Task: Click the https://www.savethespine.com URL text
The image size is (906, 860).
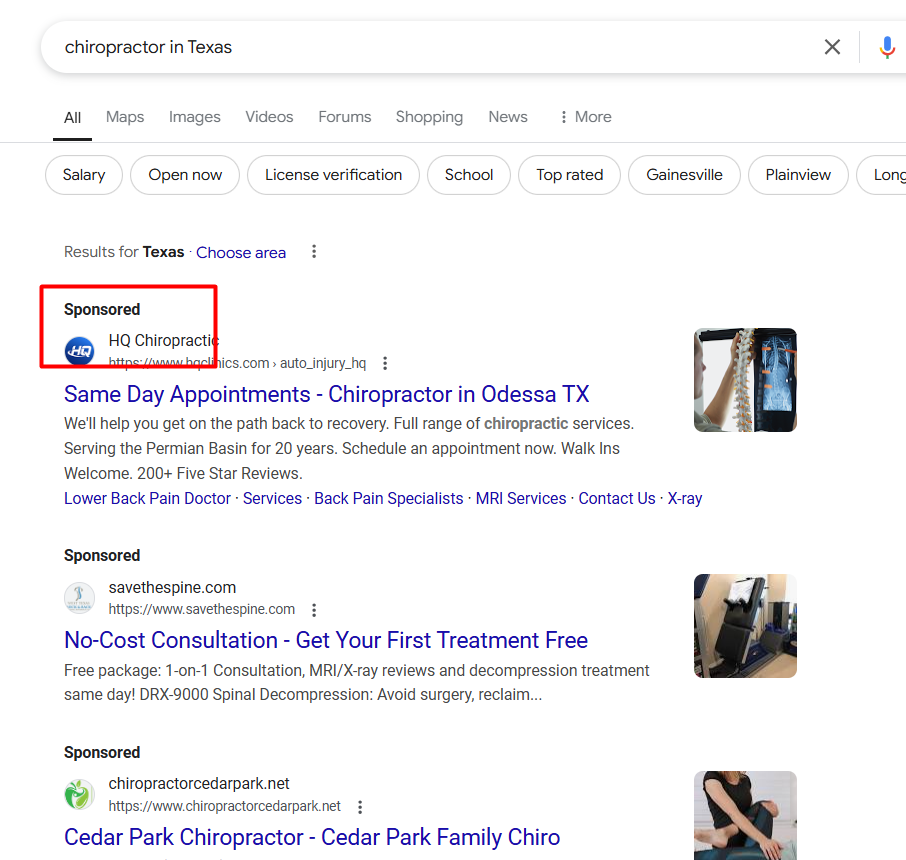Action: tap(202, 609)
